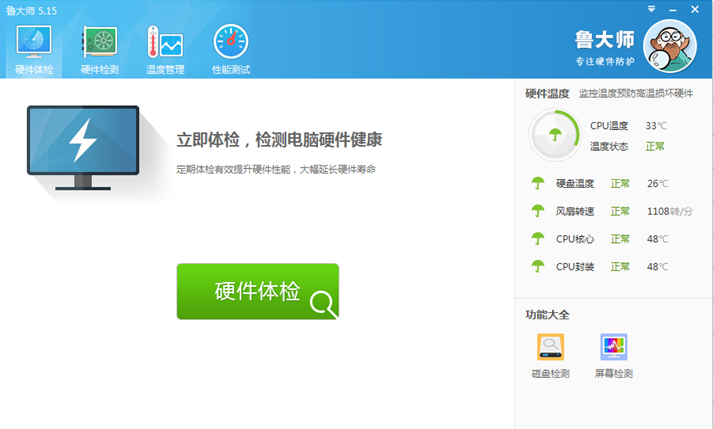This screenshot has width=714, height=429.
Task: Click the 监控温度预防高温损坏硬件 description
Action: point(636,94)
